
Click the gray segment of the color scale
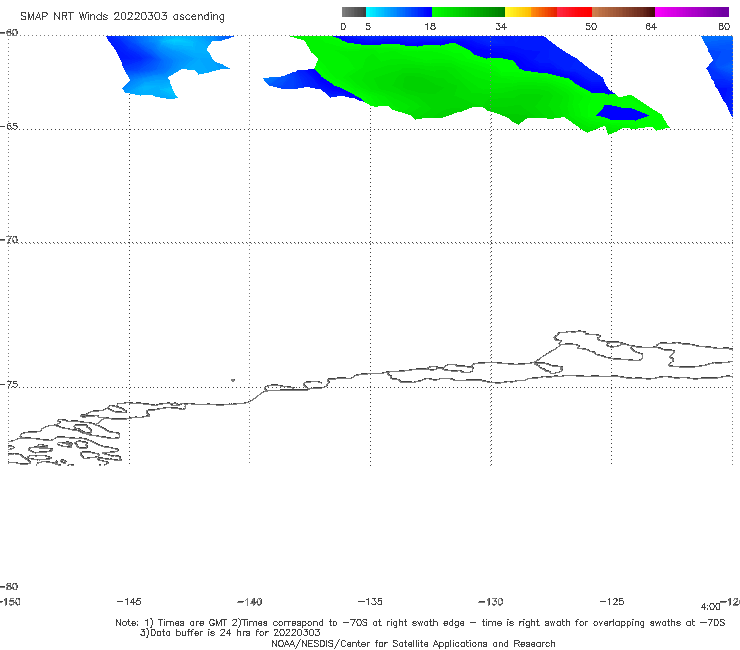coord(353,12)
